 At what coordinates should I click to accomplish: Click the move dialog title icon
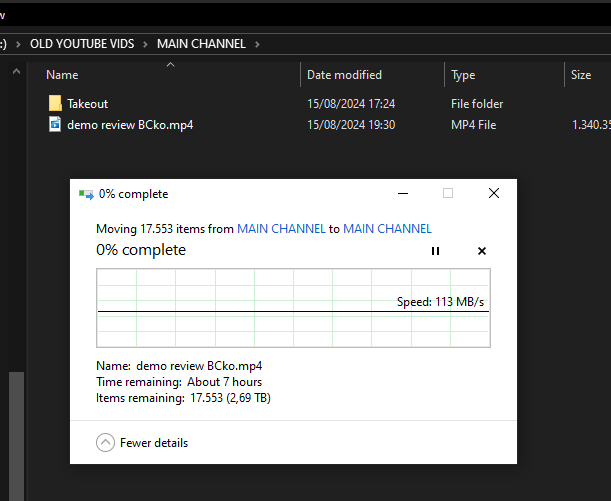pyautogui.click(x=86, y=194)
